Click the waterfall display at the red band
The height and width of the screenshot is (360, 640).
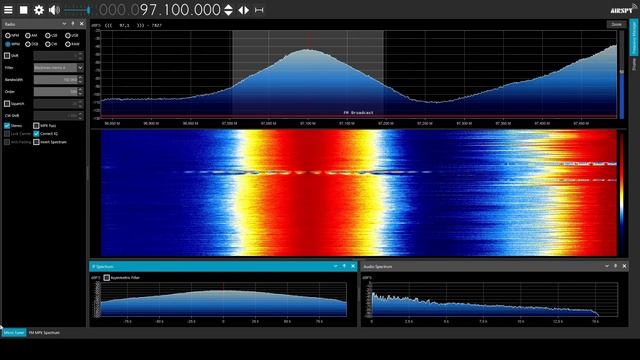tap(309, 193)
